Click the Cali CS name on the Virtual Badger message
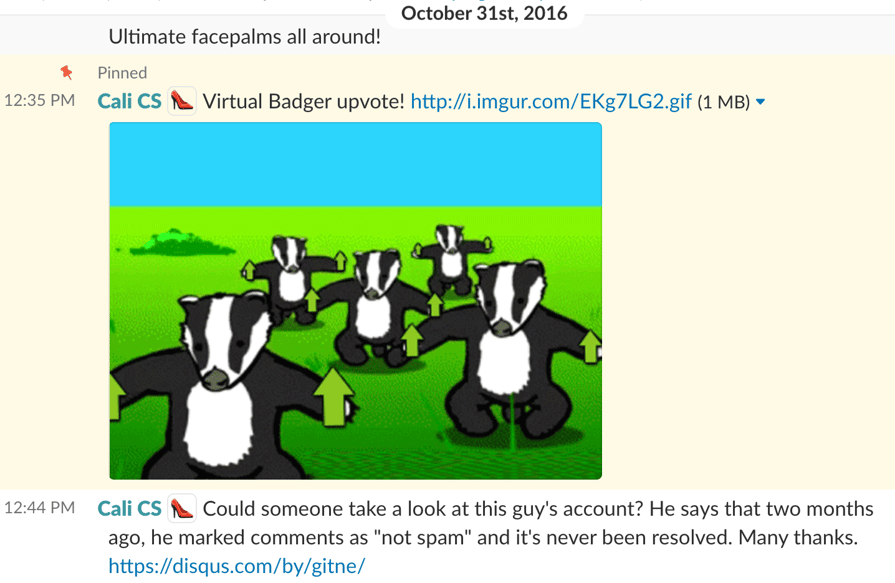The width and height of the screenshot is (895, 583). 130,101
